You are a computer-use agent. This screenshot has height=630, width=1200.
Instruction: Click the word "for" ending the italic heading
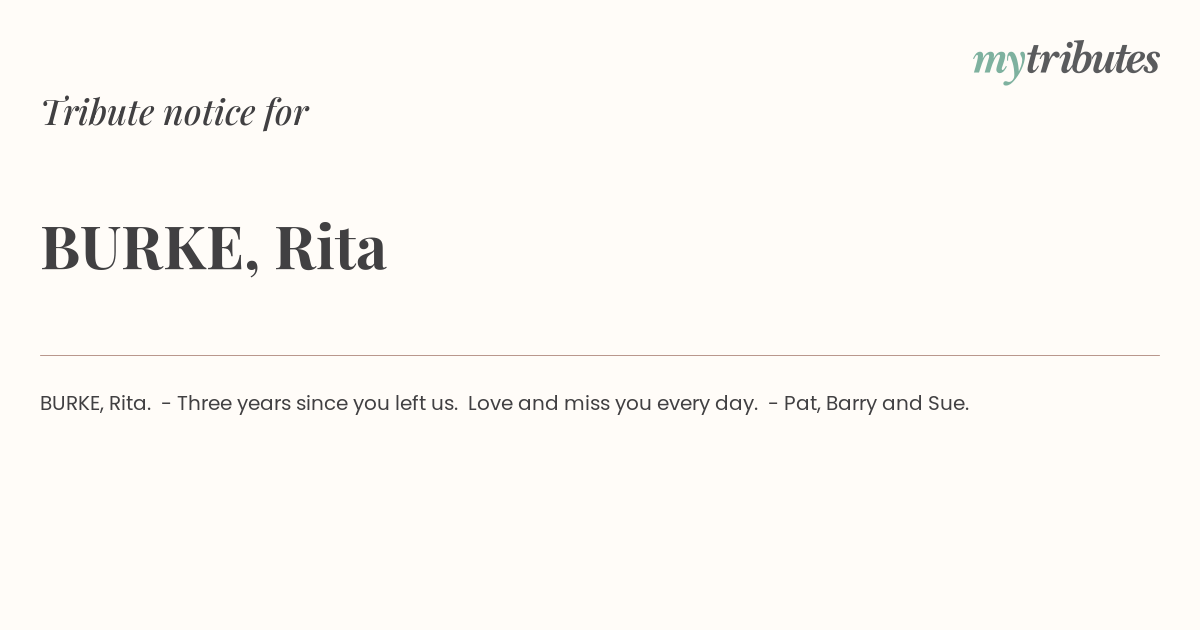click(x=286, y=112)
